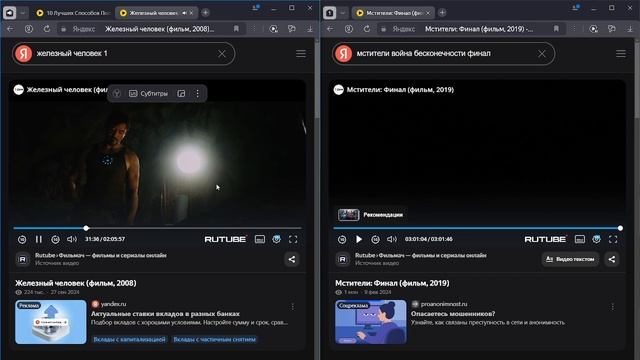
Task: Skip forward 10 seconds in left video player
Action: (x=55, y=239)
